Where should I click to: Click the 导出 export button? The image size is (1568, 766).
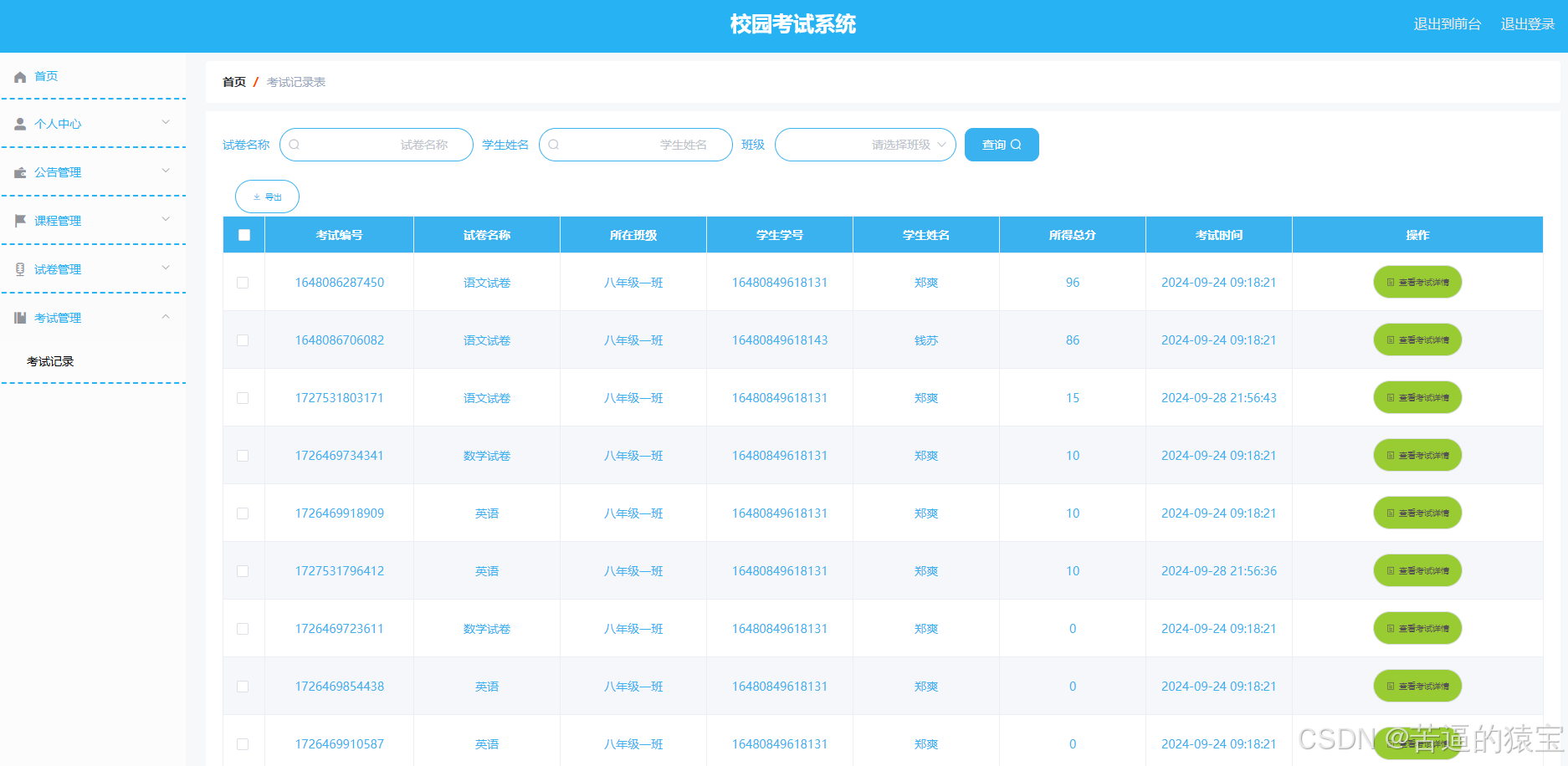(267, 197)
